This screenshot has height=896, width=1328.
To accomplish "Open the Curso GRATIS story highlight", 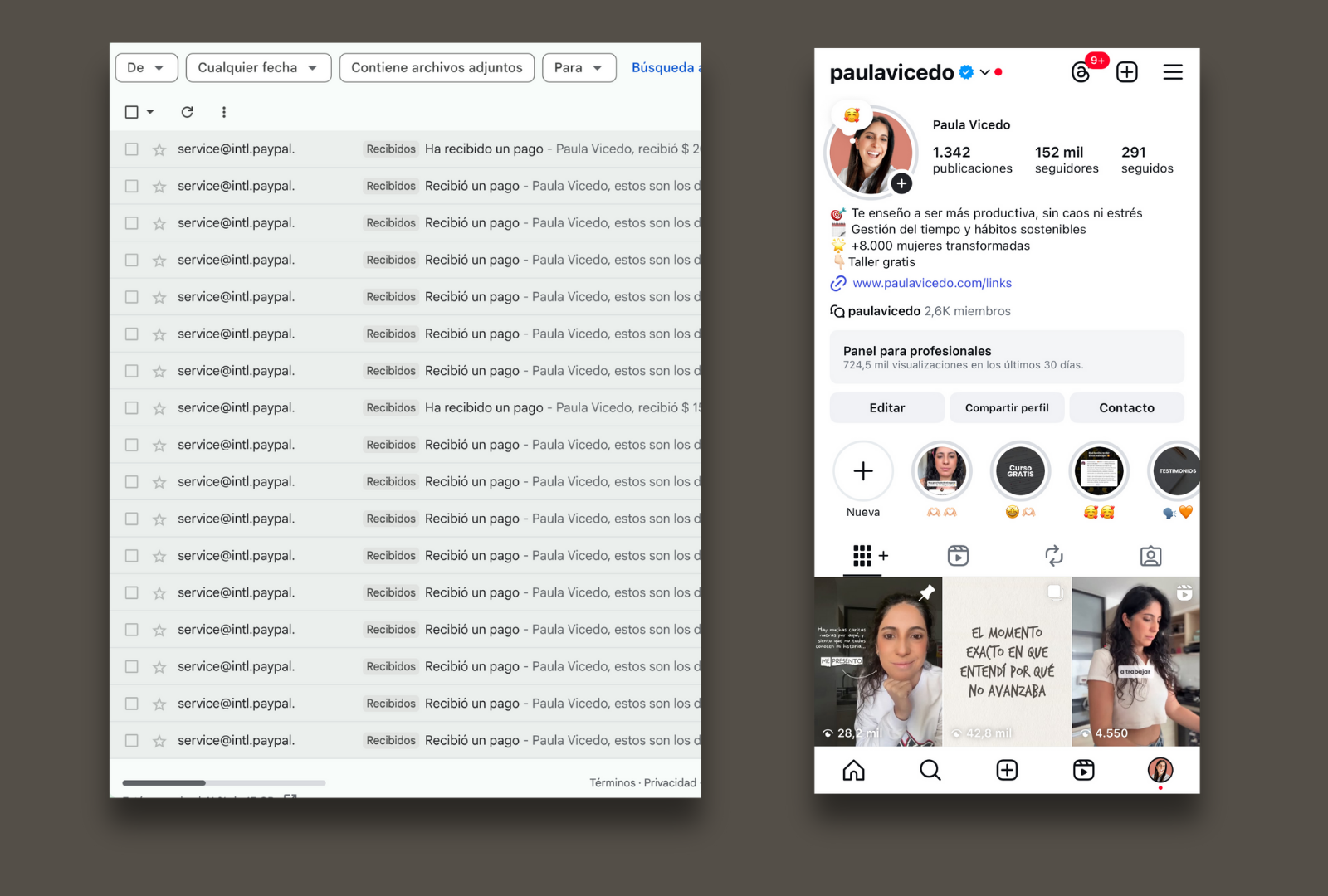I will click(1021, 471).
